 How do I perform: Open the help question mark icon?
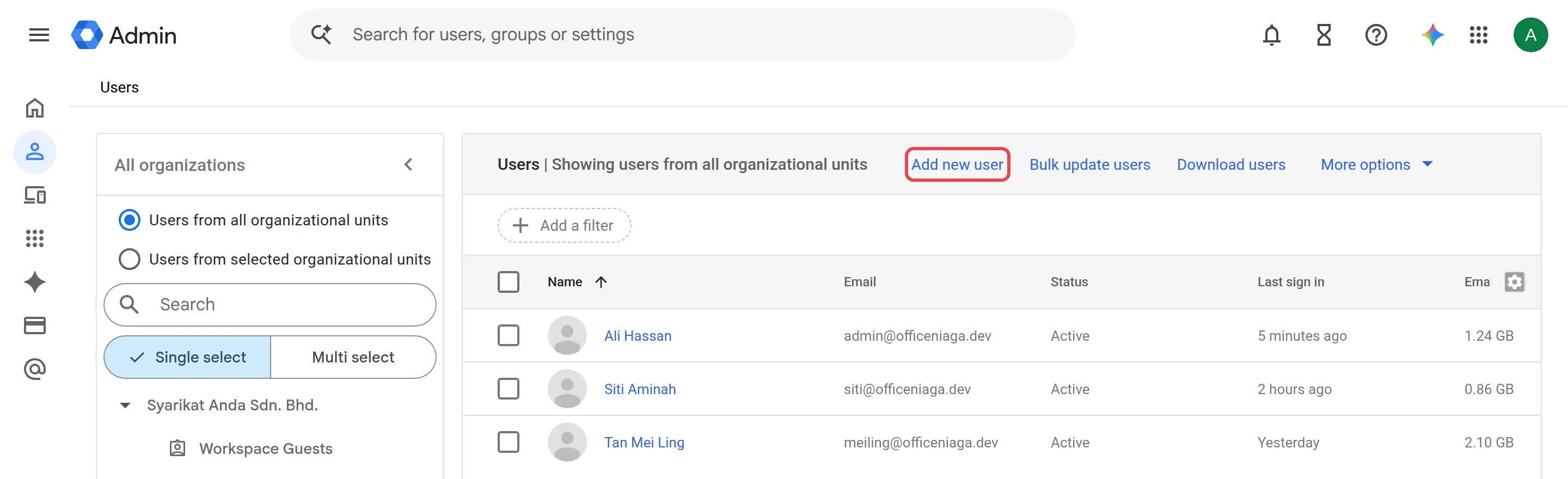click(x=1376, y=35)
